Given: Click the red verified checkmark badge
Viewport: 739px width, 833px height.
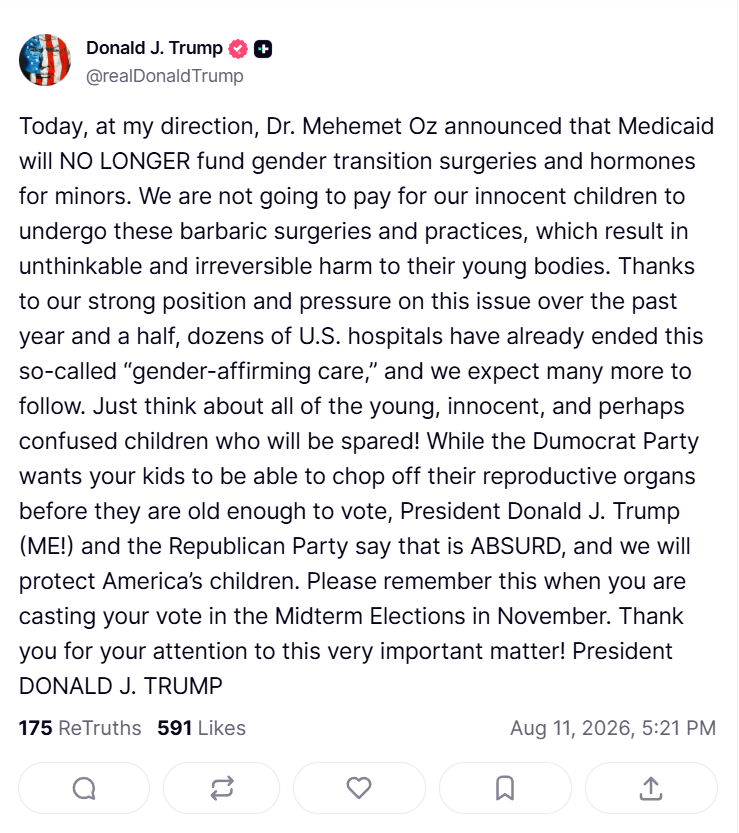Looking at the screenshot, I should tap(238, 49).
